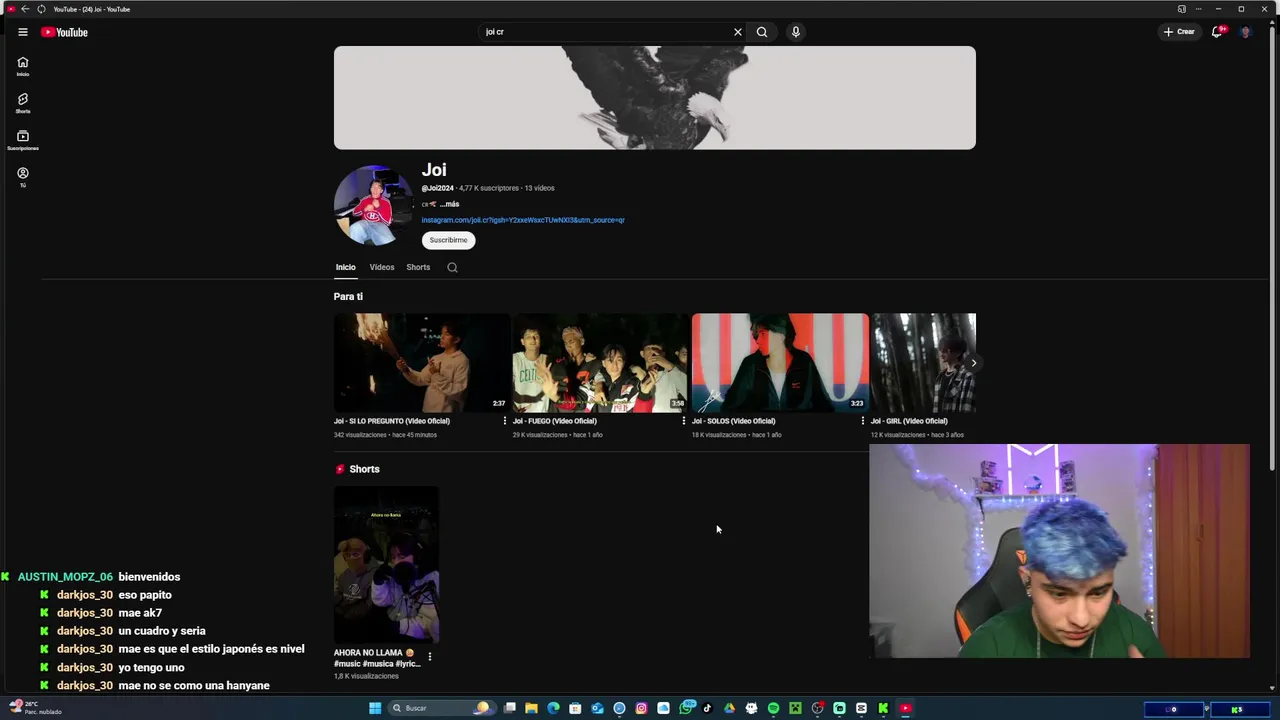The height and width of the screenshot is (720, 1280).
Task: Open Windows Start menu
Action: [375, 708]
